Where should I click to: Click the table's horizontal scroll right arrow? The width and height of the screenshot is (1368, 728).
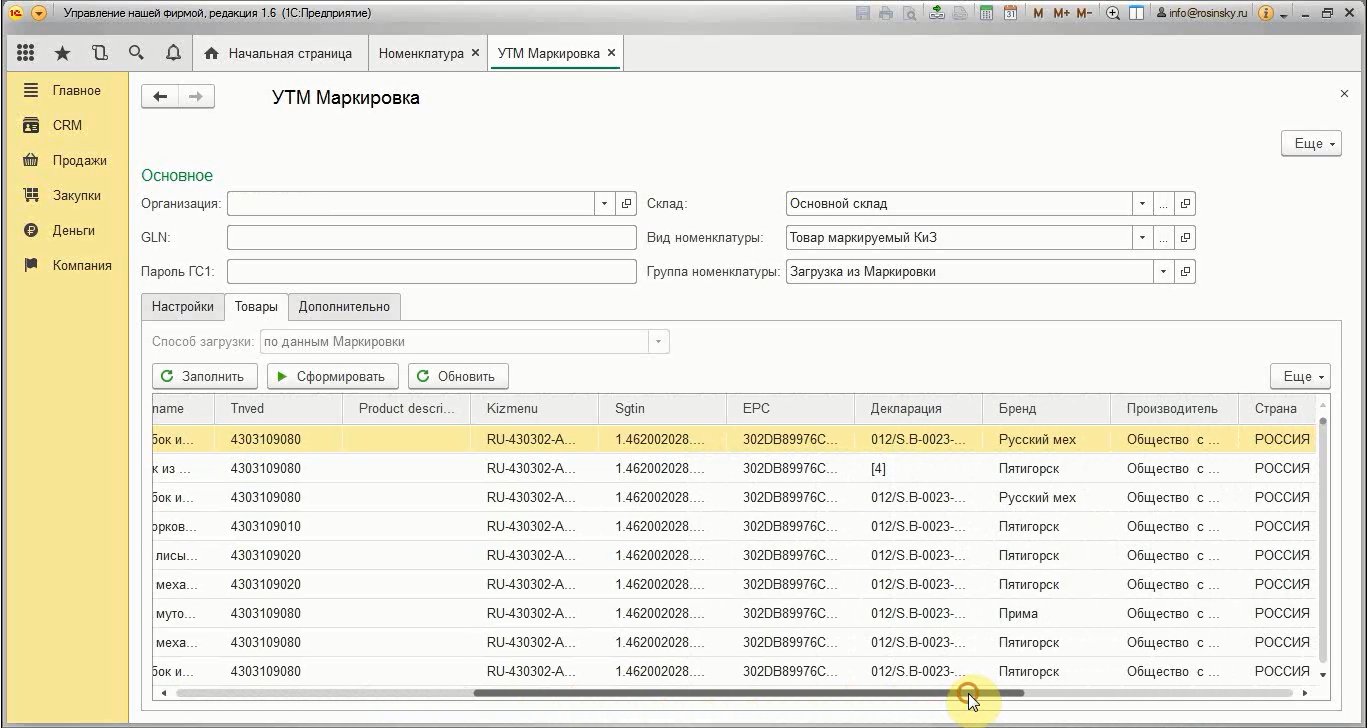click(1305, 693)
